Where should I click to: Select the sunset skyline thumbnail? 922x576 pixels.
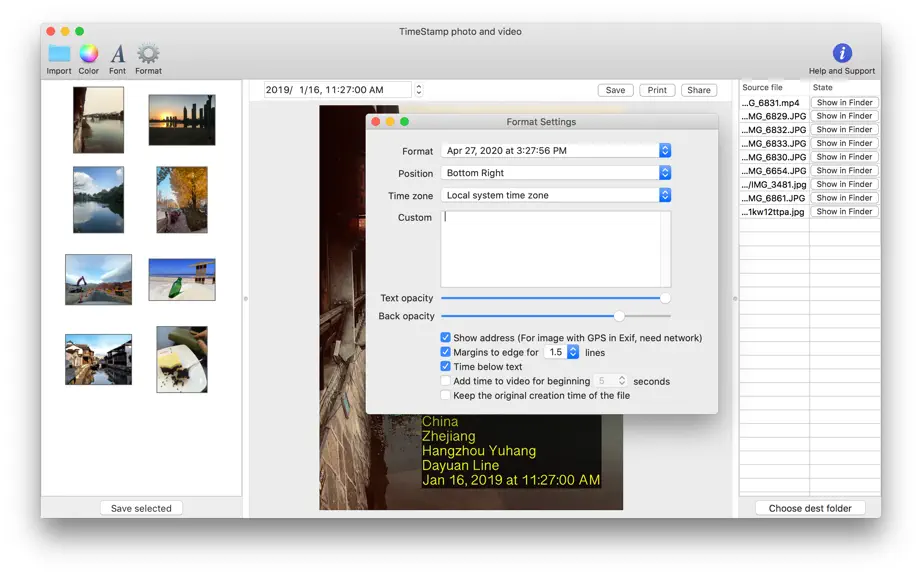(182, 120)
